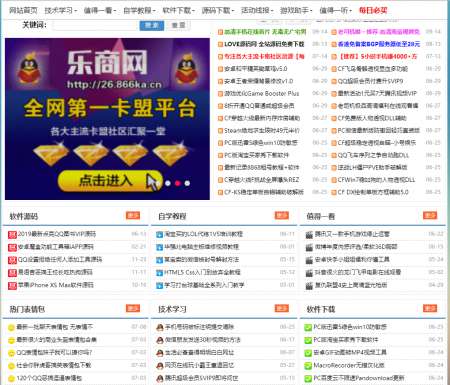
Task: Click the green icon beside MacroRecorder entry
Action: (308, 366)
